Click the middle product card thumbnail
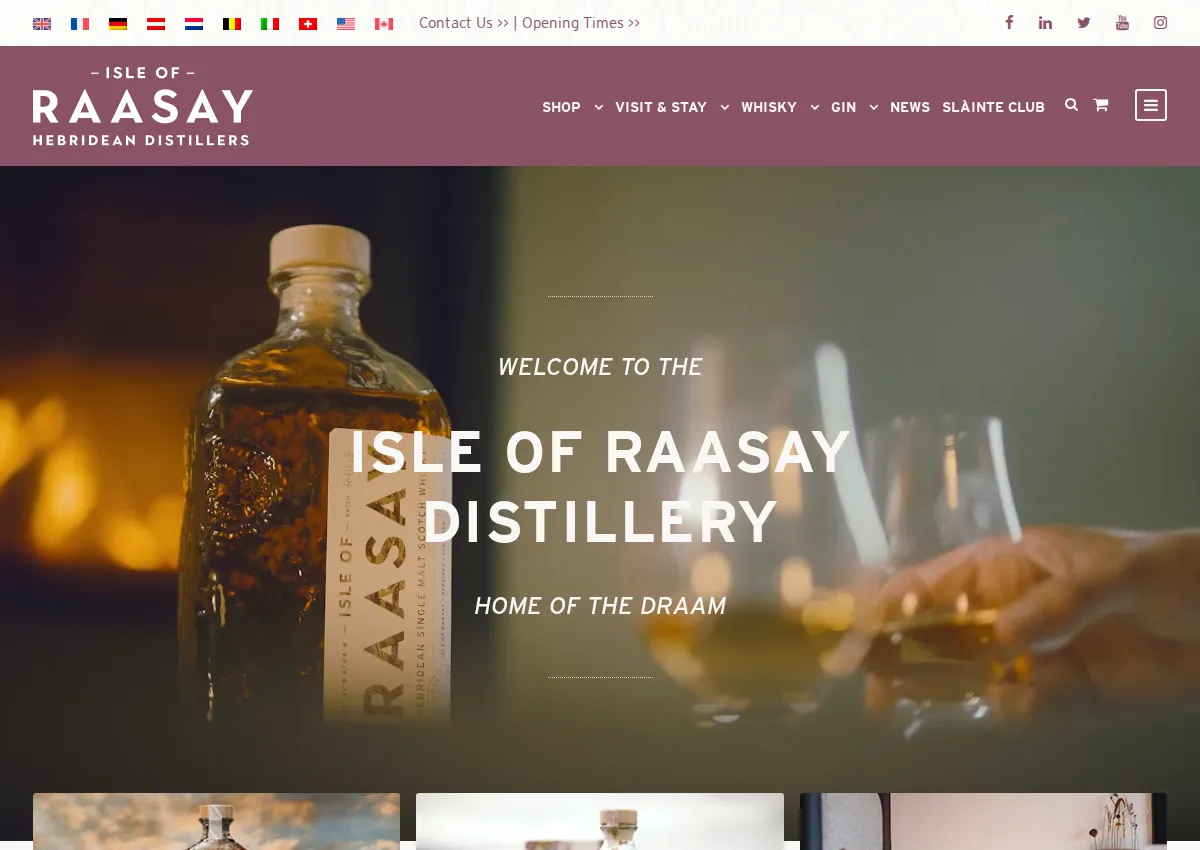Viewport: 1200px width, 850px height. [x=600, y=821]
